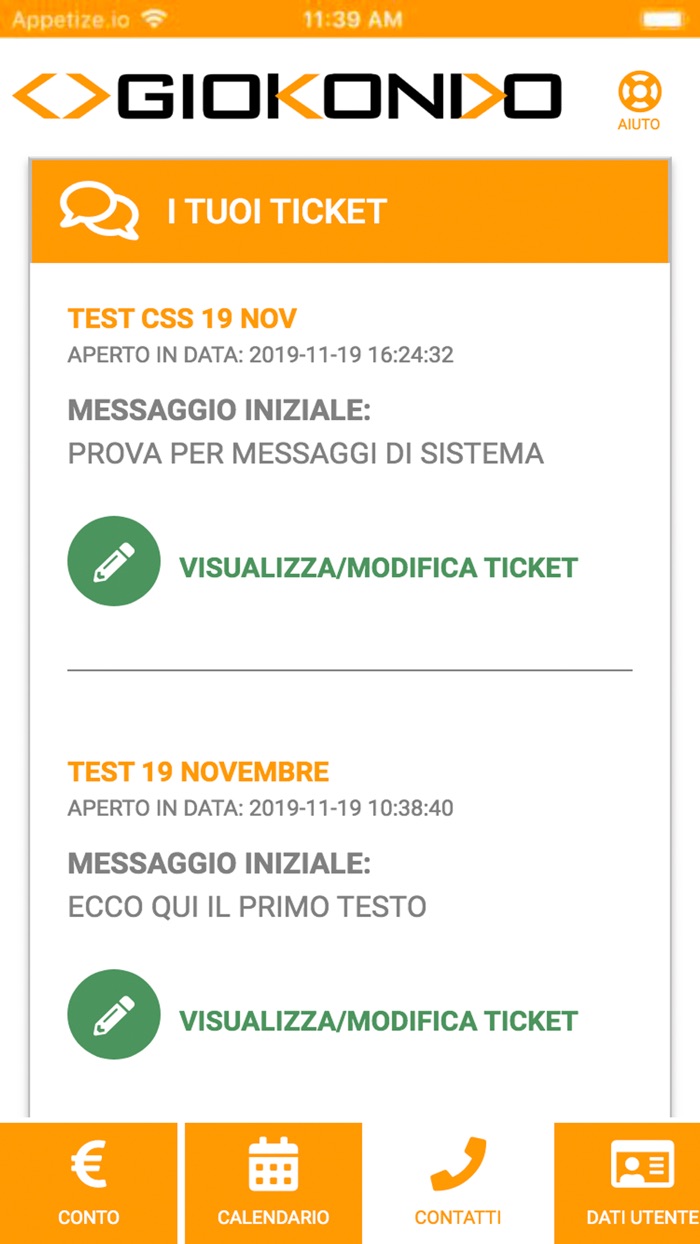The image size is (700, 1244).
Task: Click the I TUOI TICKET header text
Action: pos(276,211)
